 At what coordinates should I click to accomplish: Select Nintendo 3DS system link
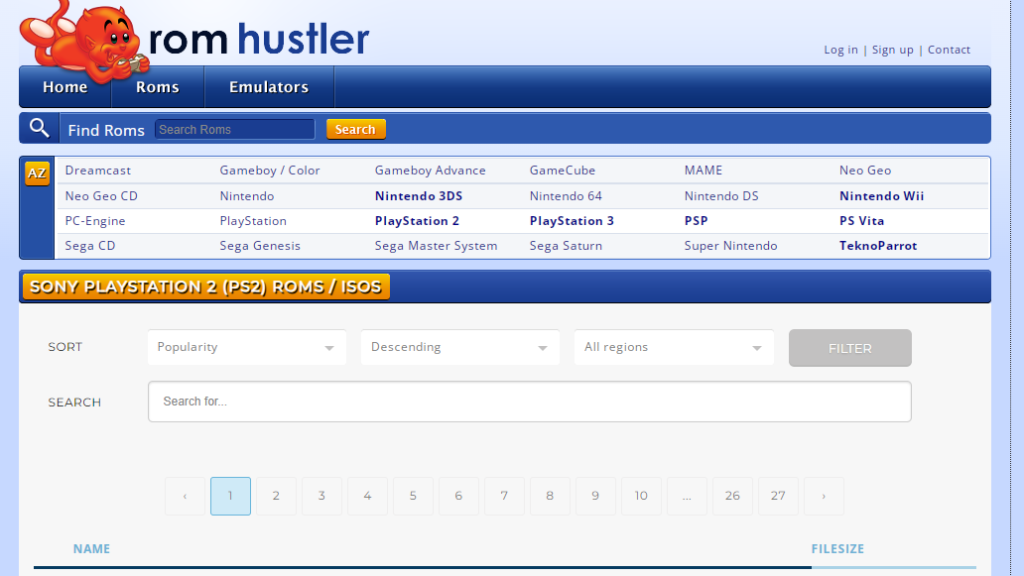419,196
